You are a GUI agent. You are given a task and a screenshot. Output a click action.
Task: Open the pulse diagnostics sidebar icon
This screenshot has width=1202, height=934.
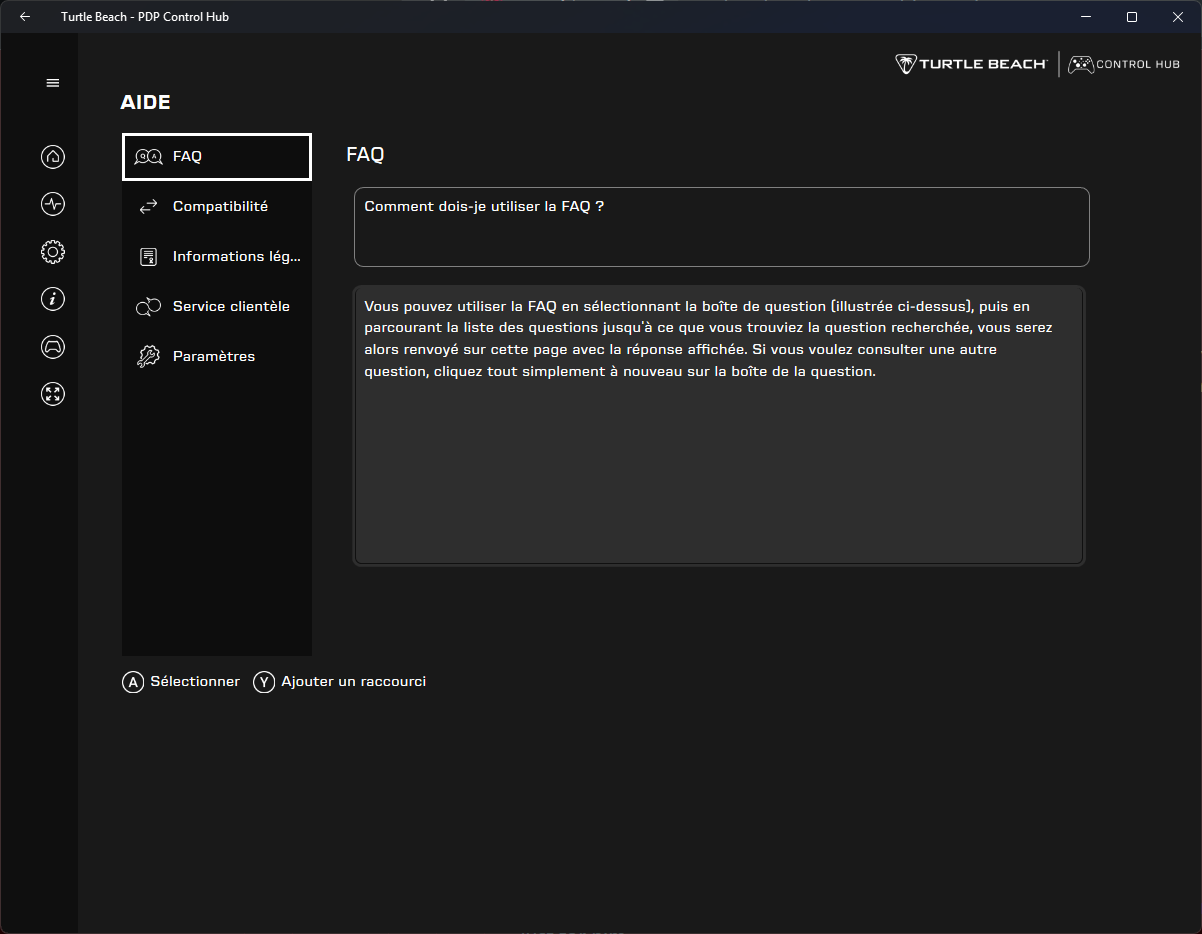53,204
